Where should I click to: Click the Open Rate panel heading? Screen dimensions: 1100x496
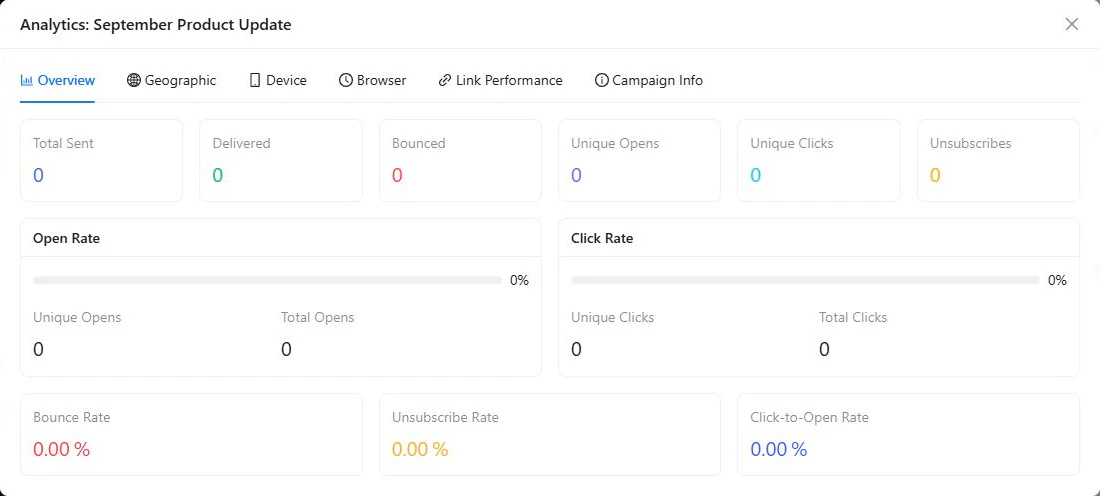67,239
